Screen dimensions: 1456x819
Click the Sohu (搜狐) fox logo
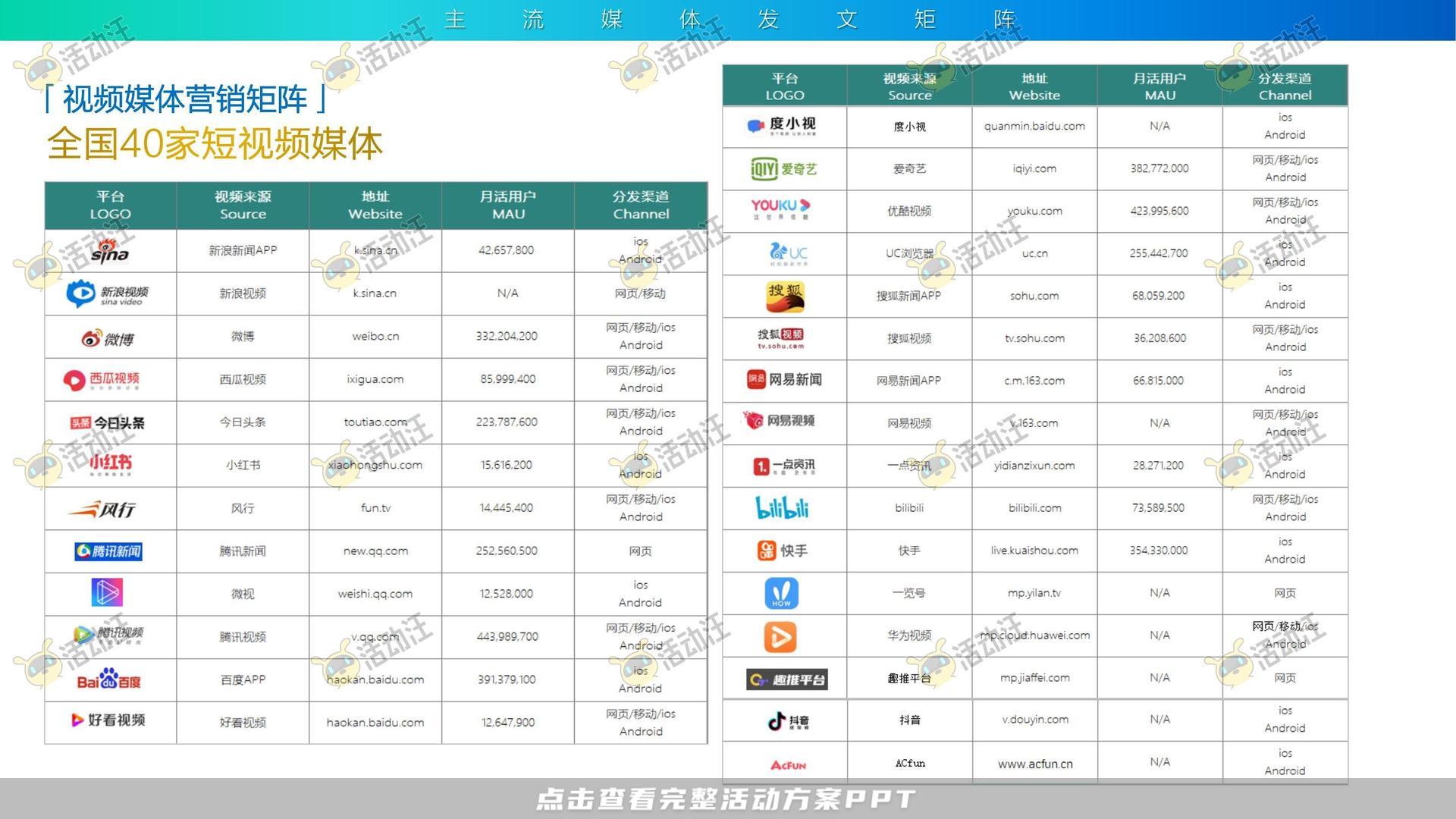(x=785, y=297)
